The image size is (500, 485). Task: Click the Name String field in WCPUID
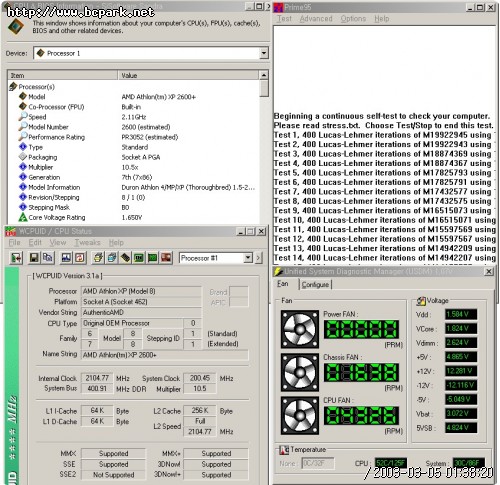[165, 355]
